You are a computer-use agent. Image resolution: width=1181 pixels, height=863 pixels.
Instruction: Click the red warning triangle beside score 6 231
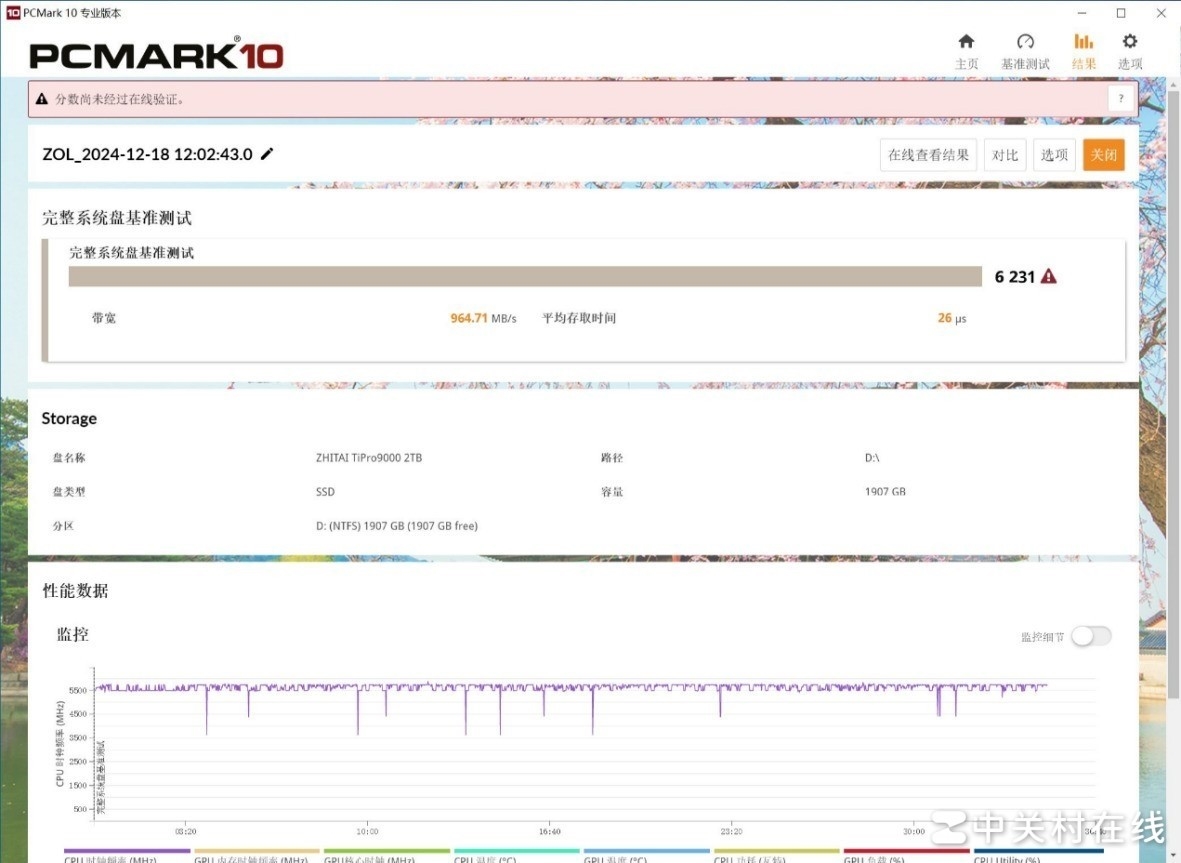tap(1048, 276)
